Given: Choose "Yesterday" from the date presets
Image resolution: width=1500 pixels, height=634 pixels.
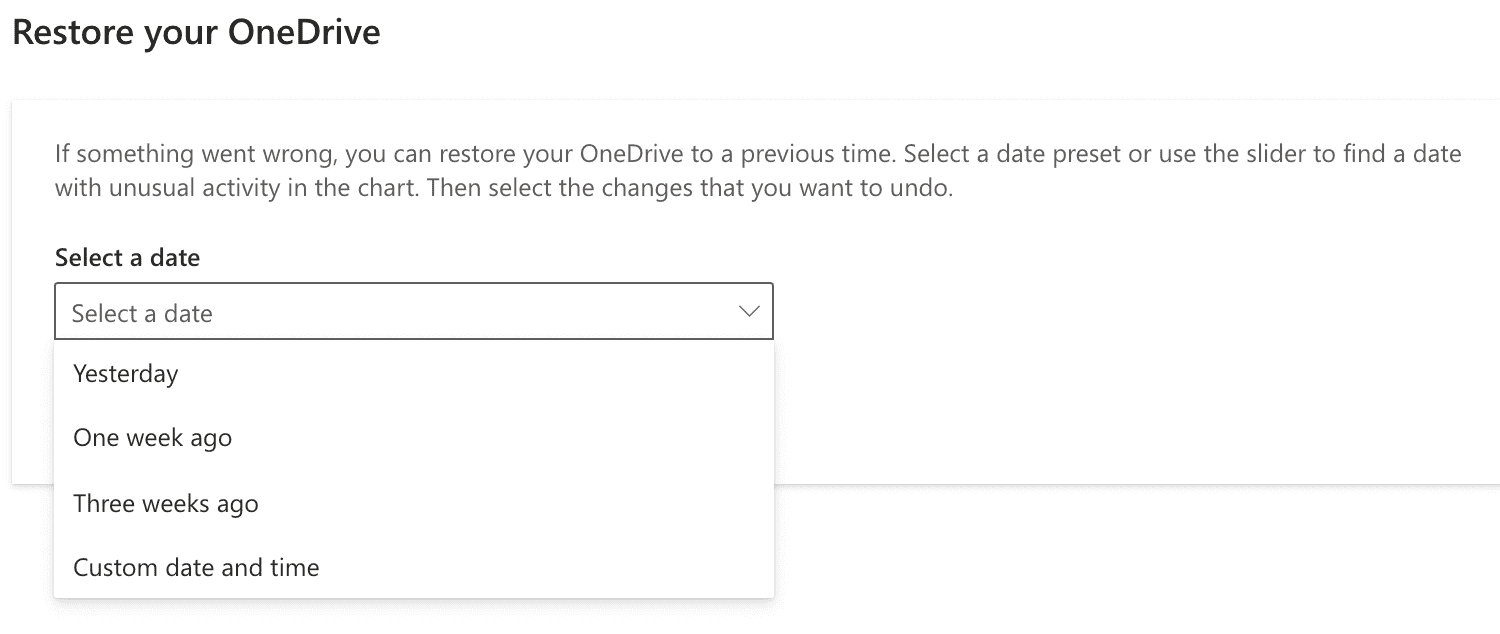Looking at the screenshot, I should click(414, 374).
